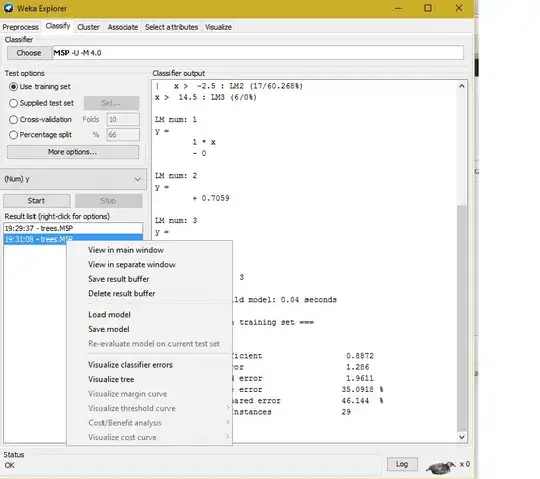
Task: Select the Percentage split radio button
Action: [13, 135]
